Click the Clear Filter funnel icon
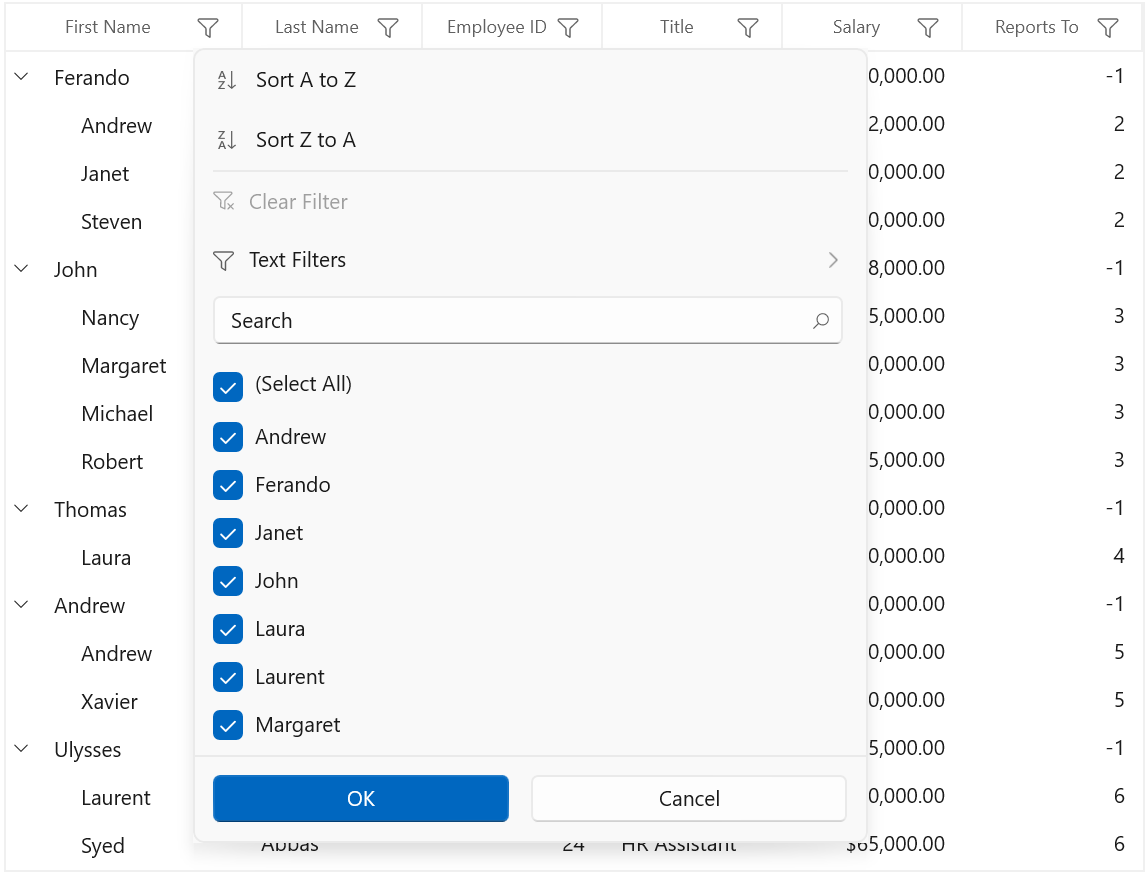The image size is (1148, 876). coord(223,201)
